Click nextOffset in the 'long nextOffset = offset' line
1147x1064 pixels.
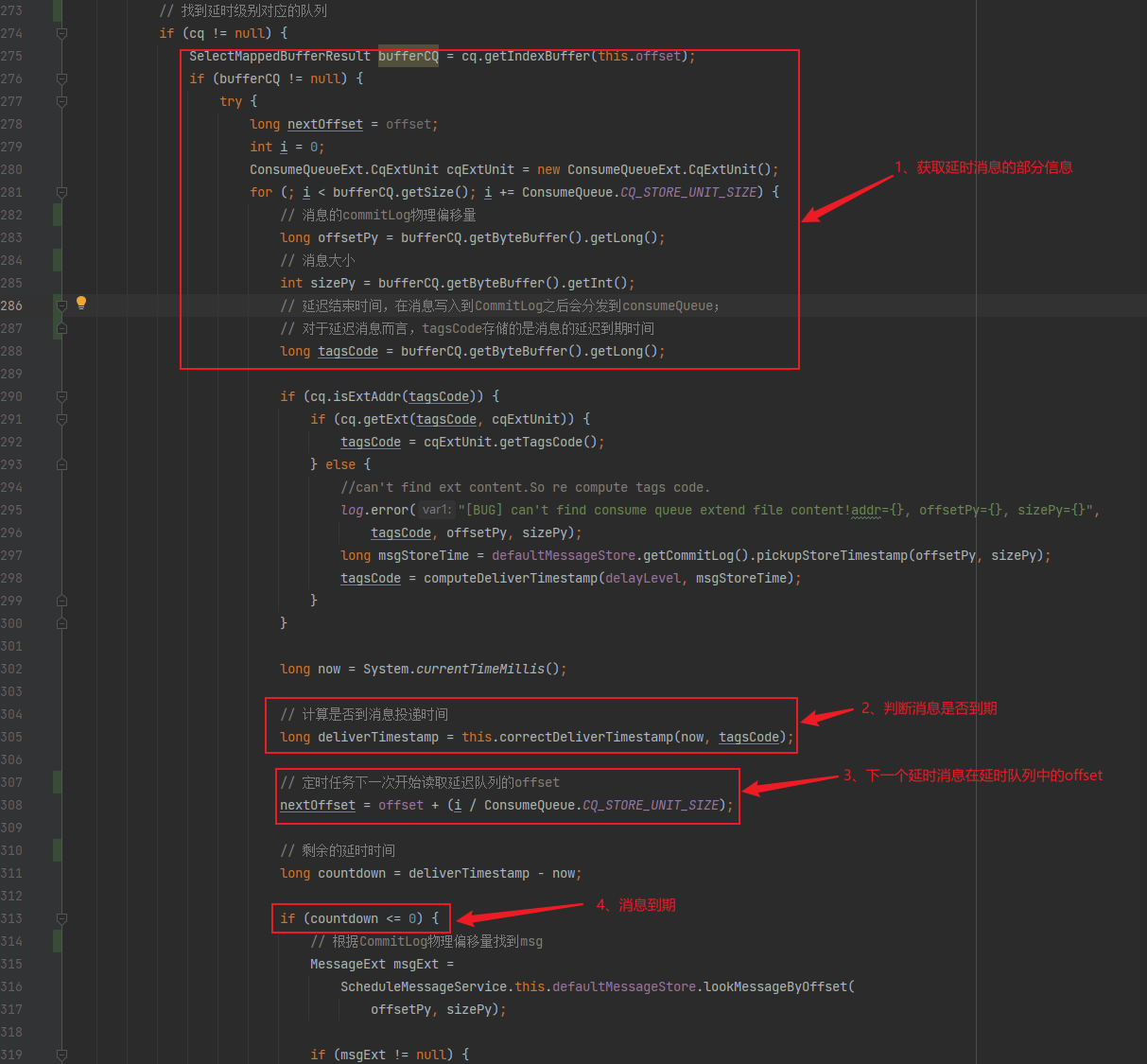point(325,124)
